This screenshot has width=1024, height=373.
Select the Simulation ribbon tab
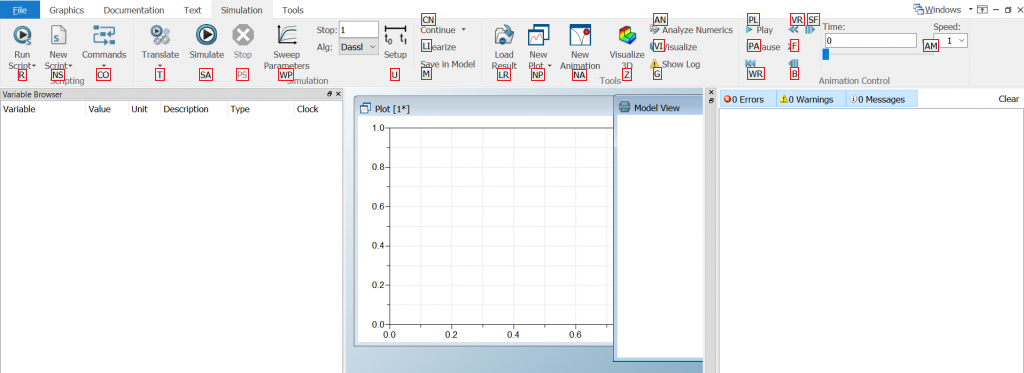coord(242,10)
